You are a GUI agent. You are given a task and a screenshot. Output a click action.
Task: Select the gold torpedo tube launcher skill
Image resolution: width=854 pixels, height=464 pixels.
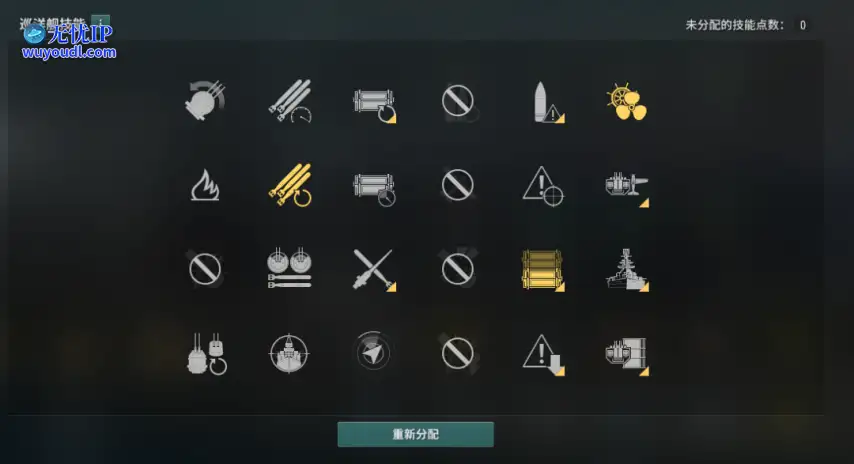point(542,270)
